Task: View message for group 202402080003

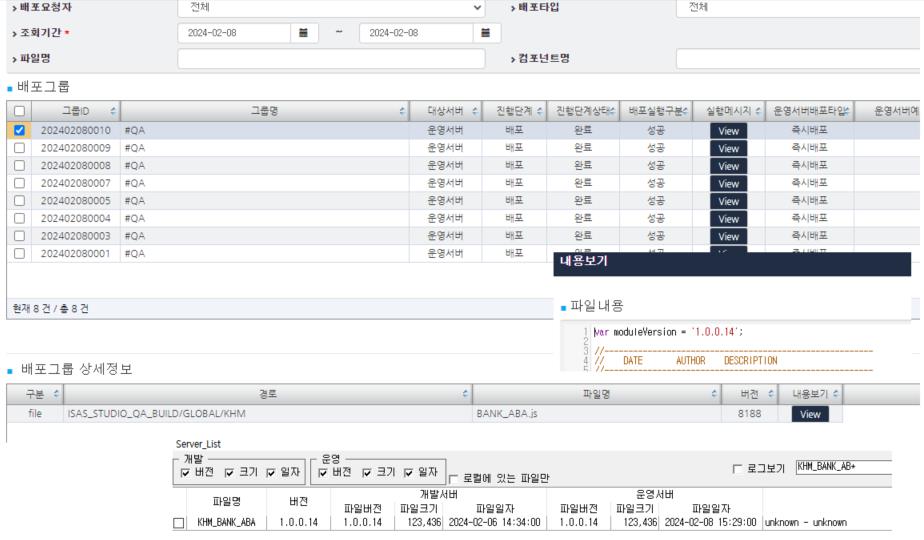Action: [728, 237]
